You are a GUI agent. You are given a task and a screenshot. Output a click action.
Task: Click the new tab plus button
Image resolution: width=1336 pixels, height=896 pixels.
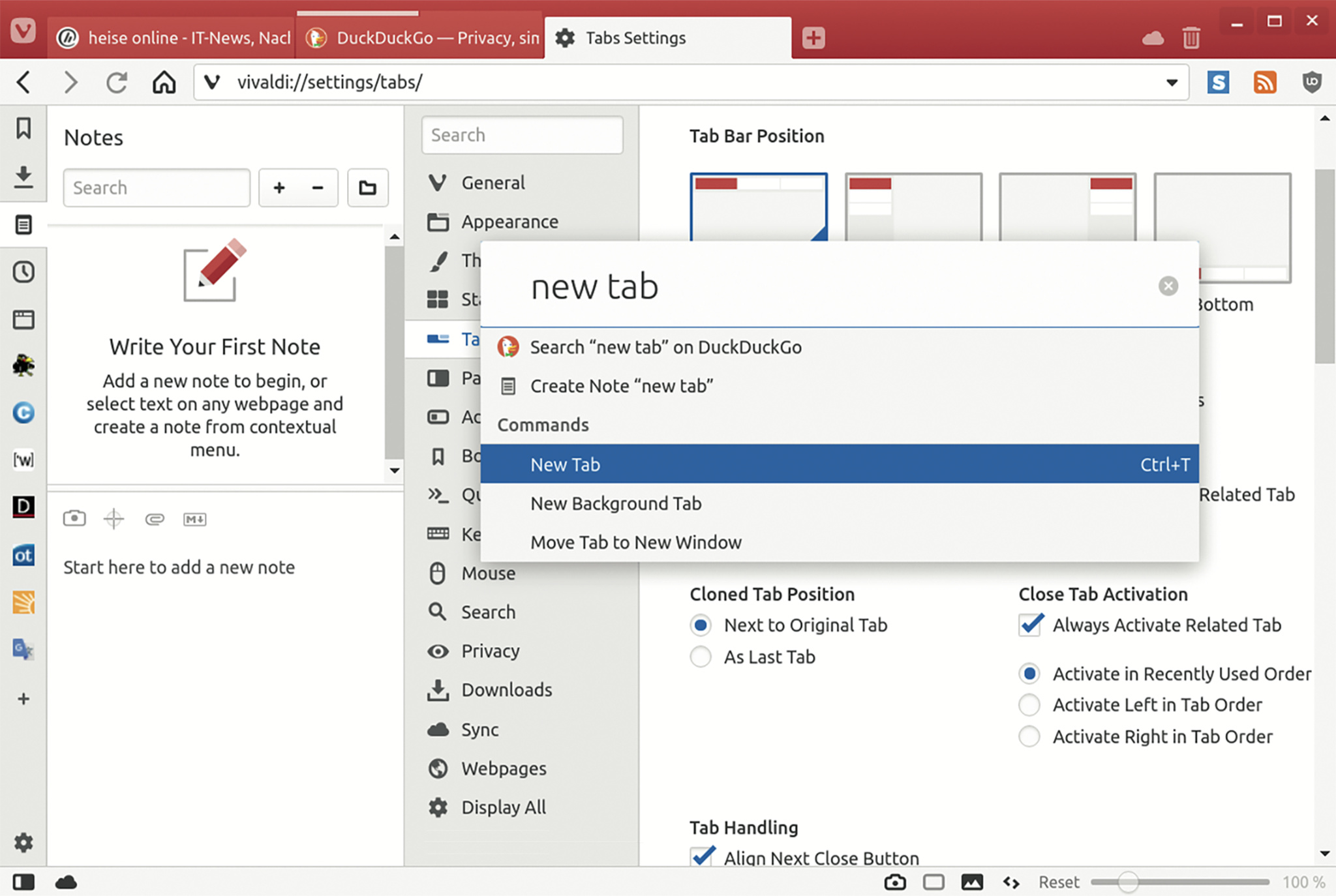[x=813, y=38]
